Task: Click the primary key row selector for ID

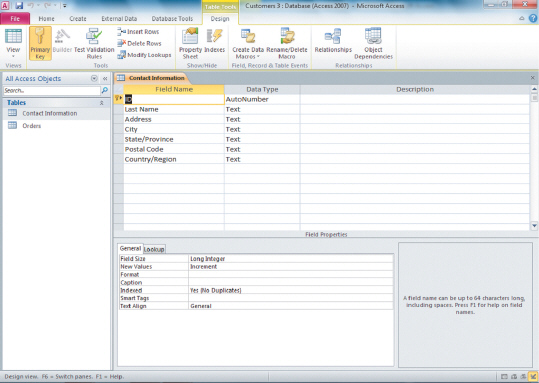Action: coord(119,99)
